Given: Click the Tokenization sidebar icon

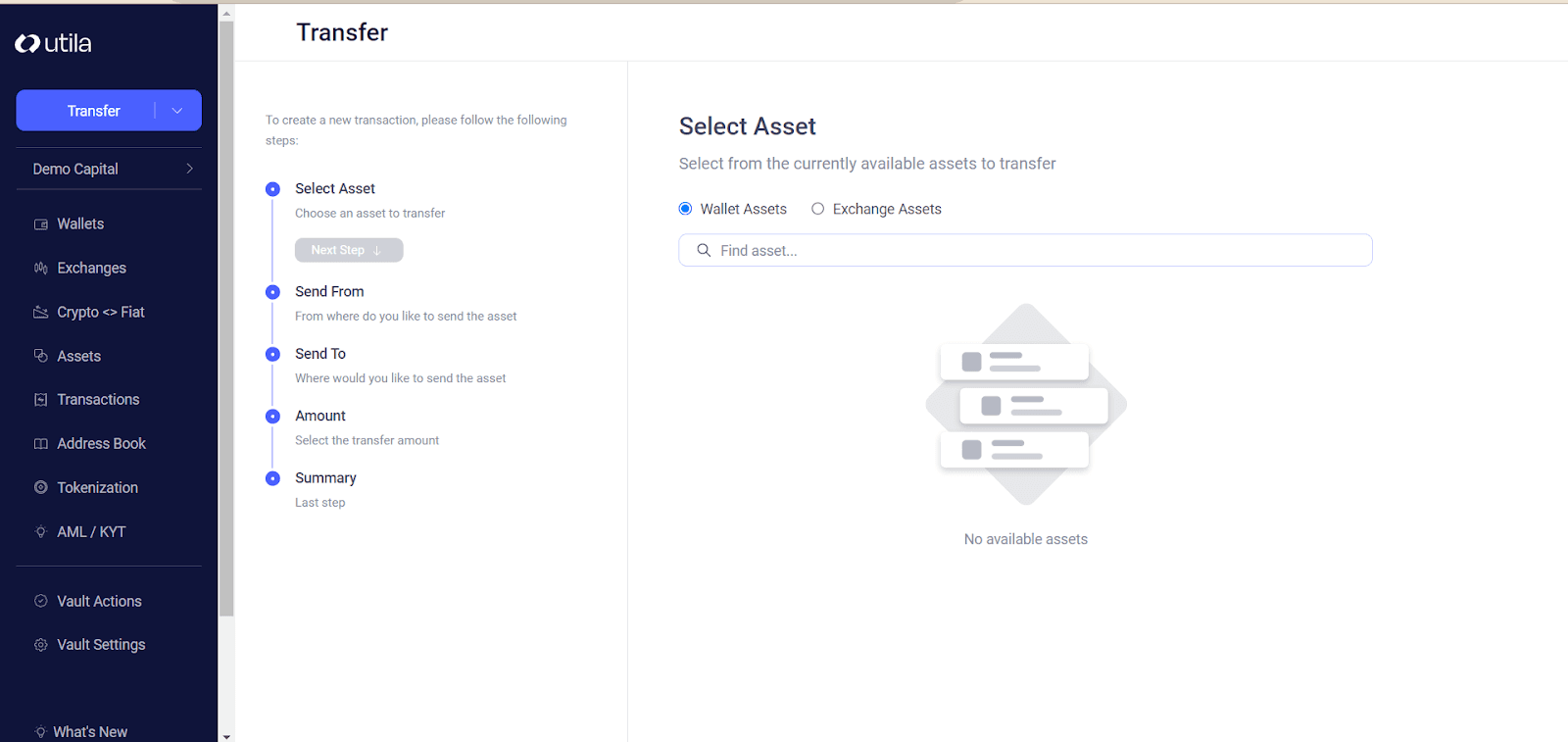Looking at the screenshot, I should [x=41, y=487].
